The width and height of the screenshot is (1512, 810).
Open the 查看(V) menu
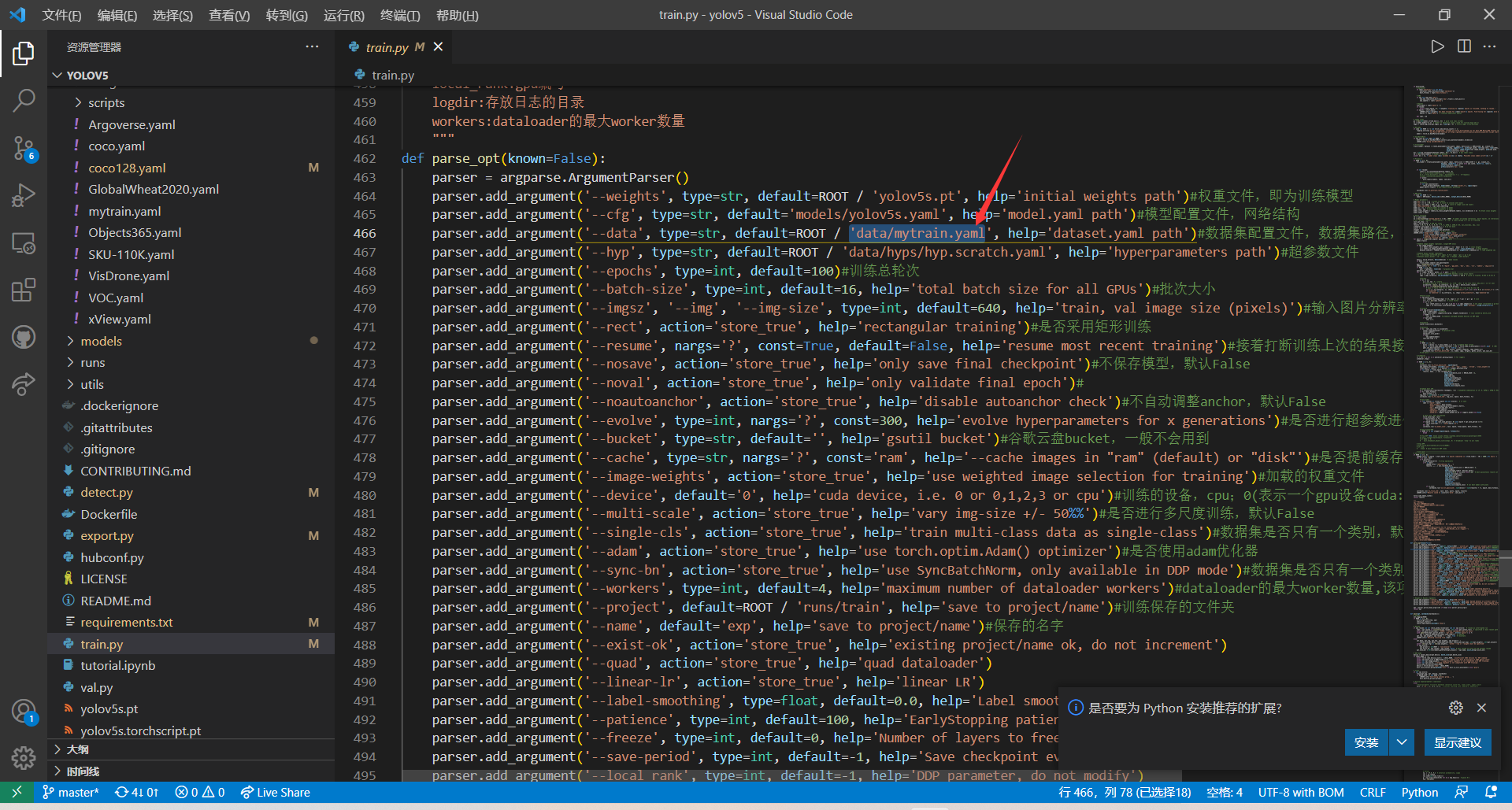coord(229,15)
